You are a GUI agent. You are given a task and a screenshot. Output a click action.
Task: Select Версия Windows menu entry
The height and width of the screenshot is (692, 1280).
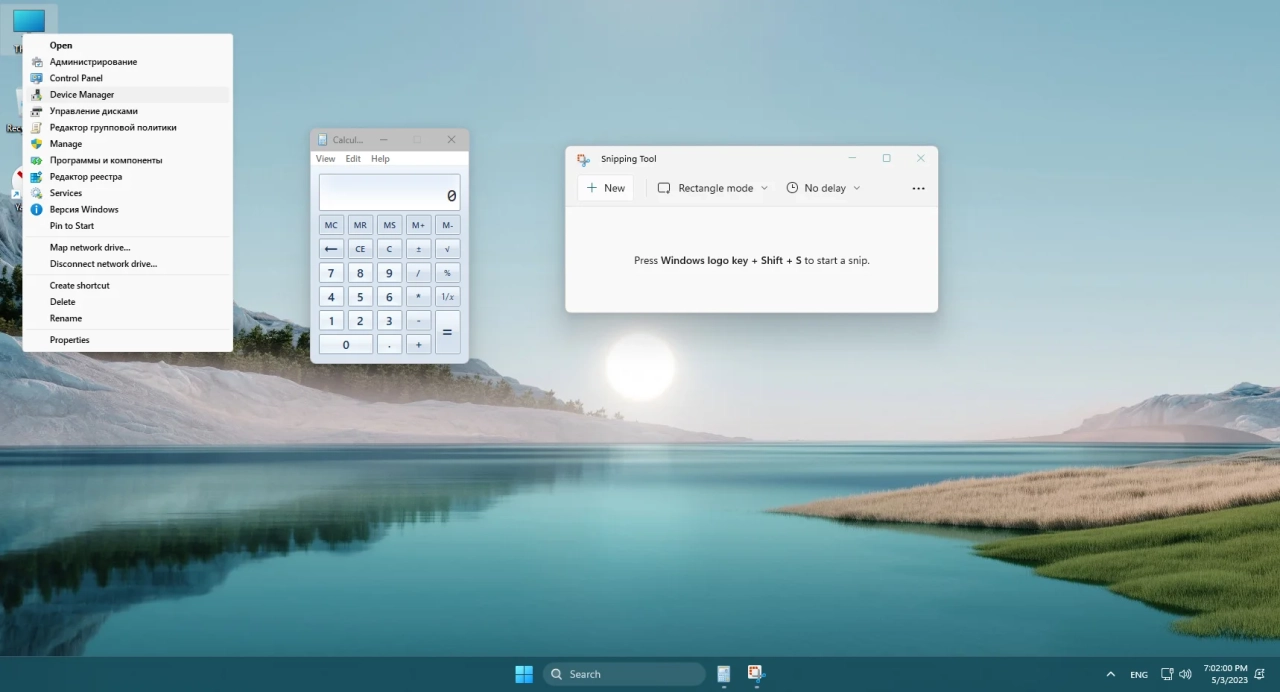(128, 210)
